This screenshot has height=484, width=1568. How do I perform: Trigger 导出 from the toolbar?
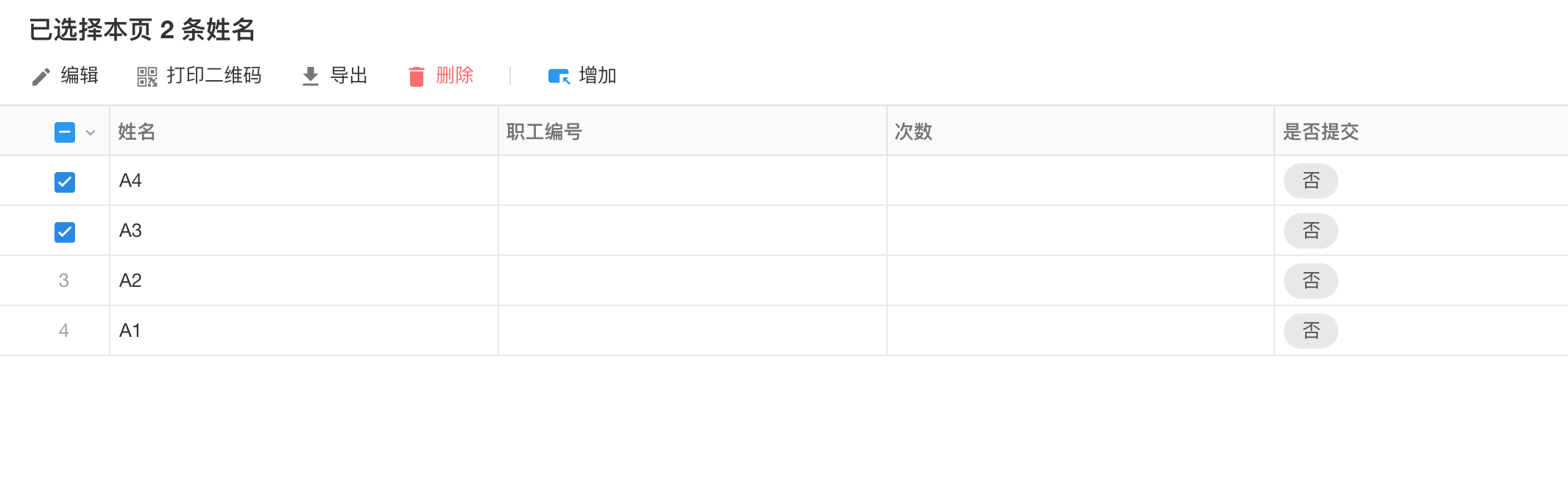point(350,76)
